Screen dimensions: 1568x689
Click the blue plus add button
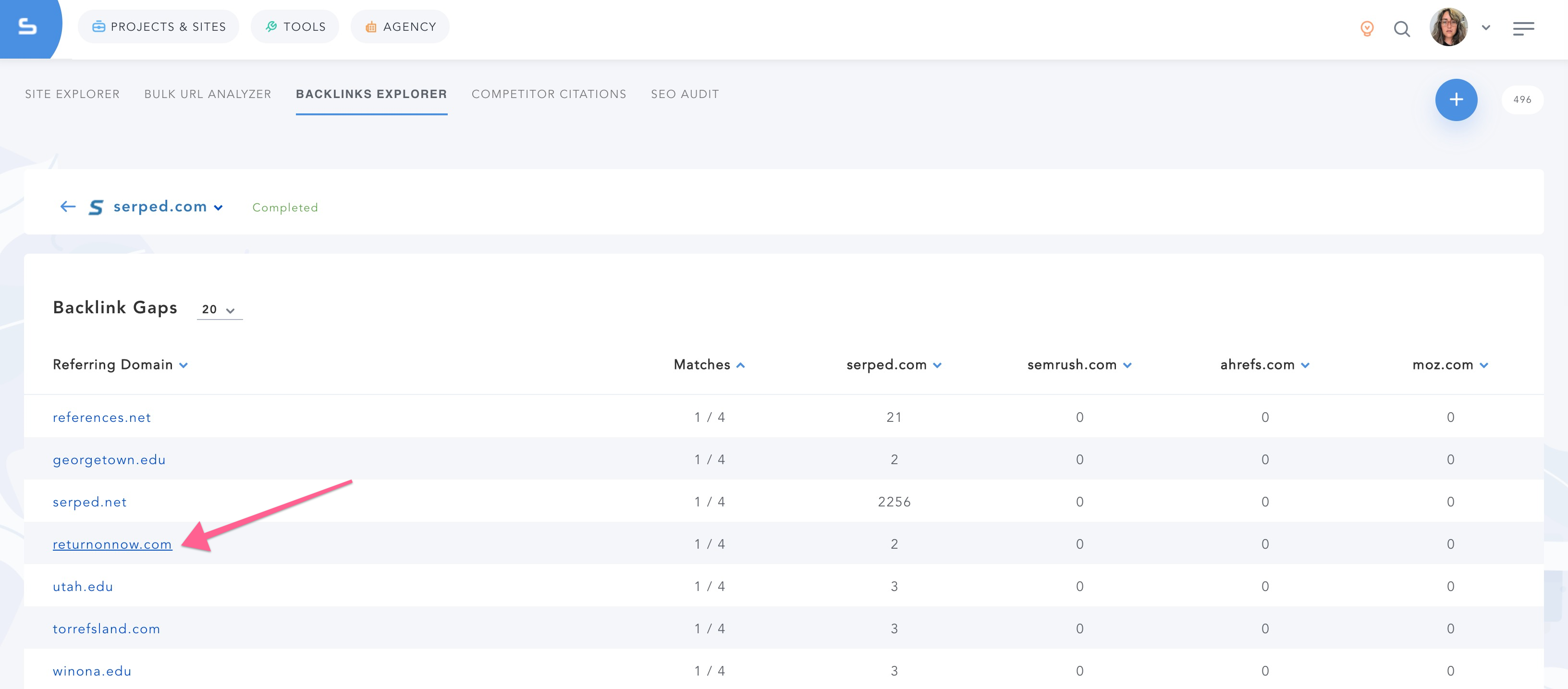(x=1456, y=100)
